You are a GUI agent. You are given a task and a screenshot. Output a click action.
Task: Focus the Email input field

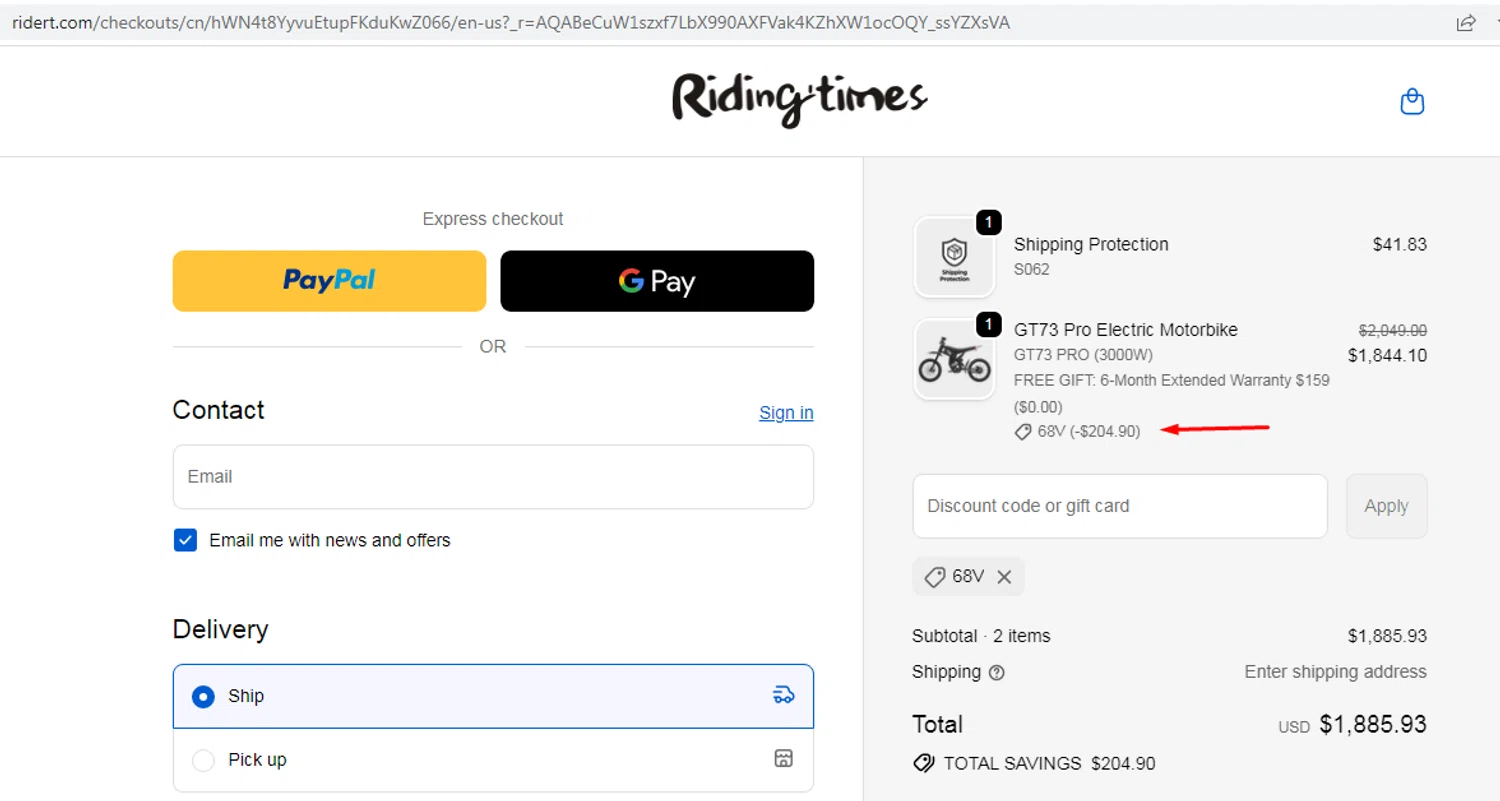tap(493, 477)
